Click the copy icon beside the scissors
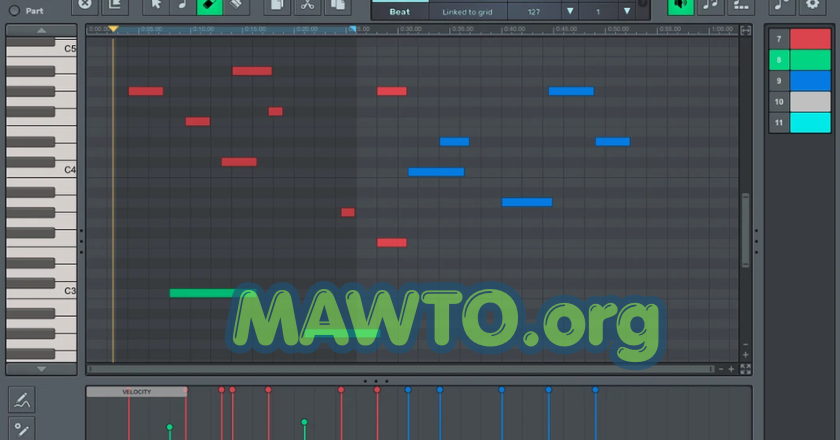 coord(276,5)
